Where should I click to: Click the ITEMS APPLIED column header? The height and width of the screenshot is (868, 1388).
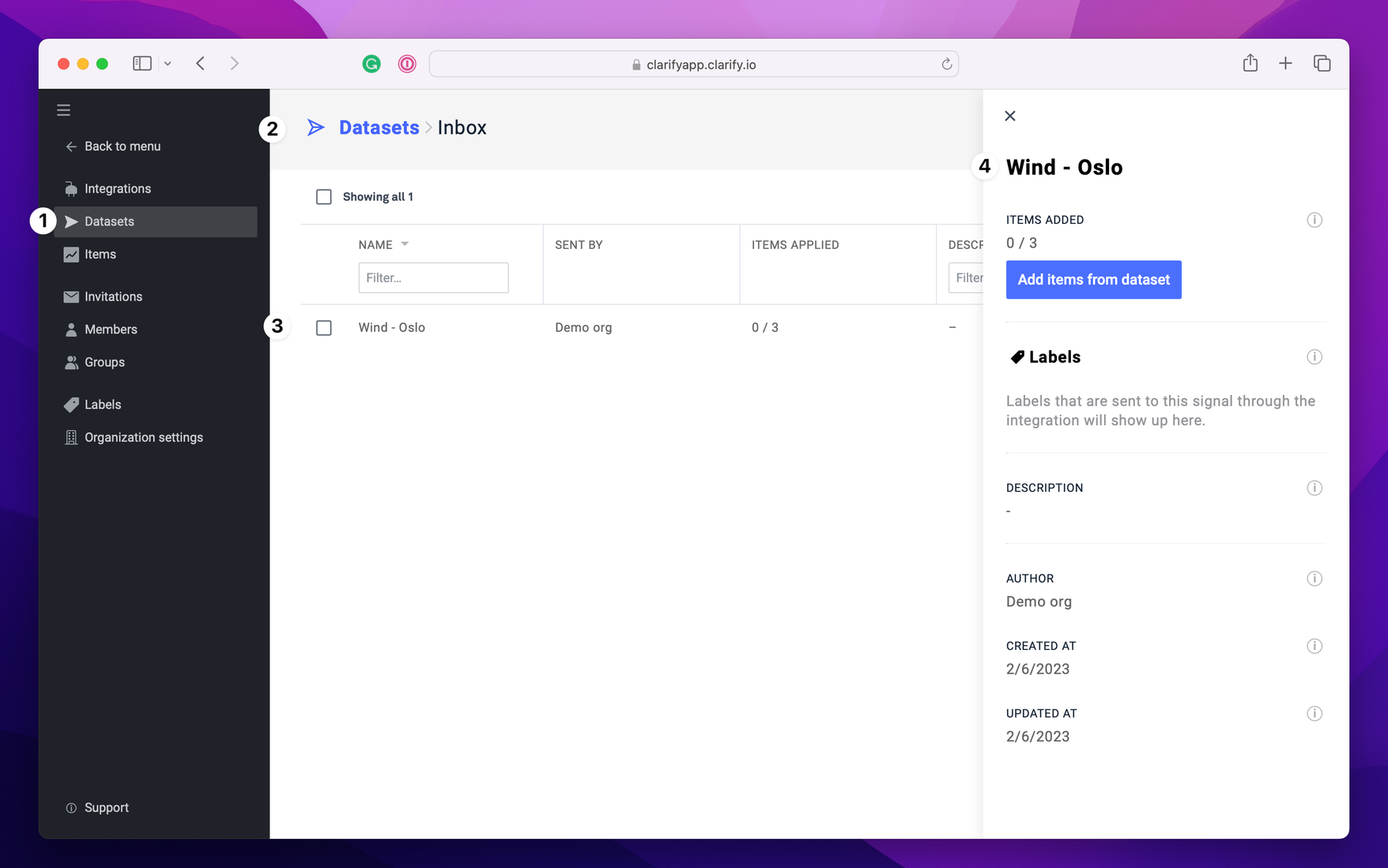tap(795, 244)
